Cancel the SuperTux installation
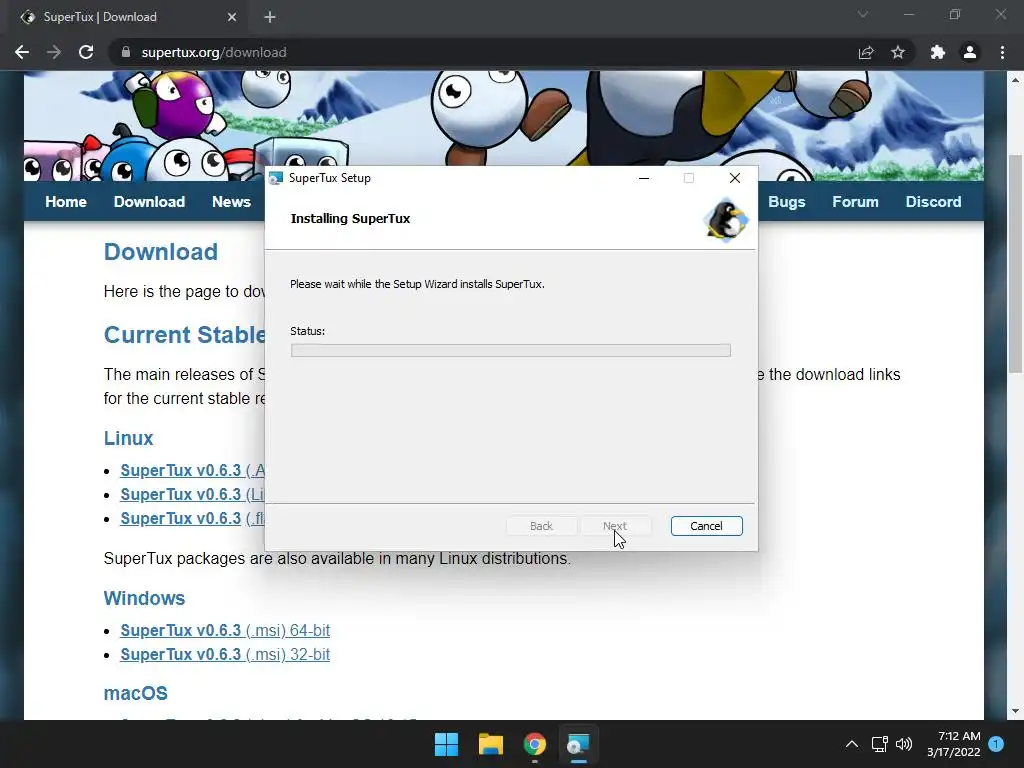The height and width of the screenshot is (768, 1024). click(707, 526)
